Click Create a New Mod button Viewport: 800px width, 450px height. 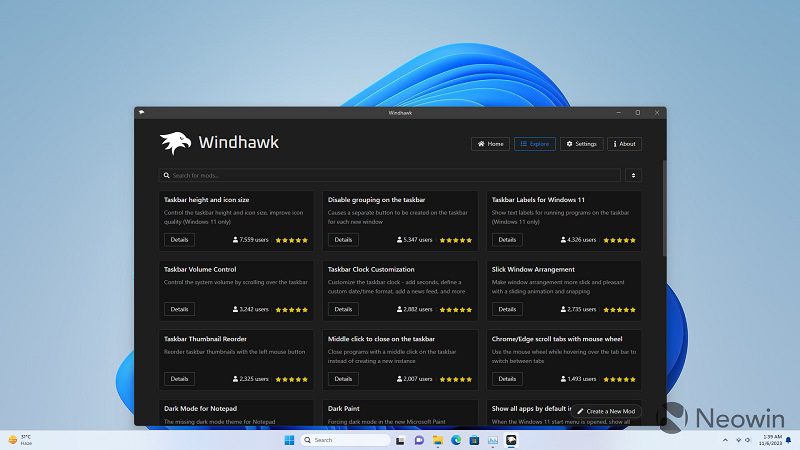607,411
